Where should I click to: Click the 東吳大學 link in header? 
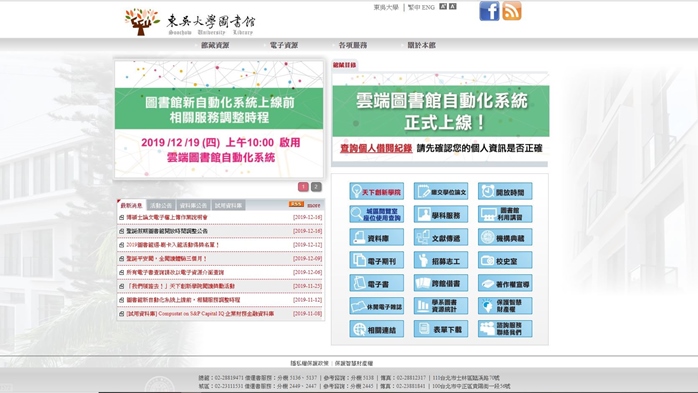pyautogui.click(x=386, y=7)
